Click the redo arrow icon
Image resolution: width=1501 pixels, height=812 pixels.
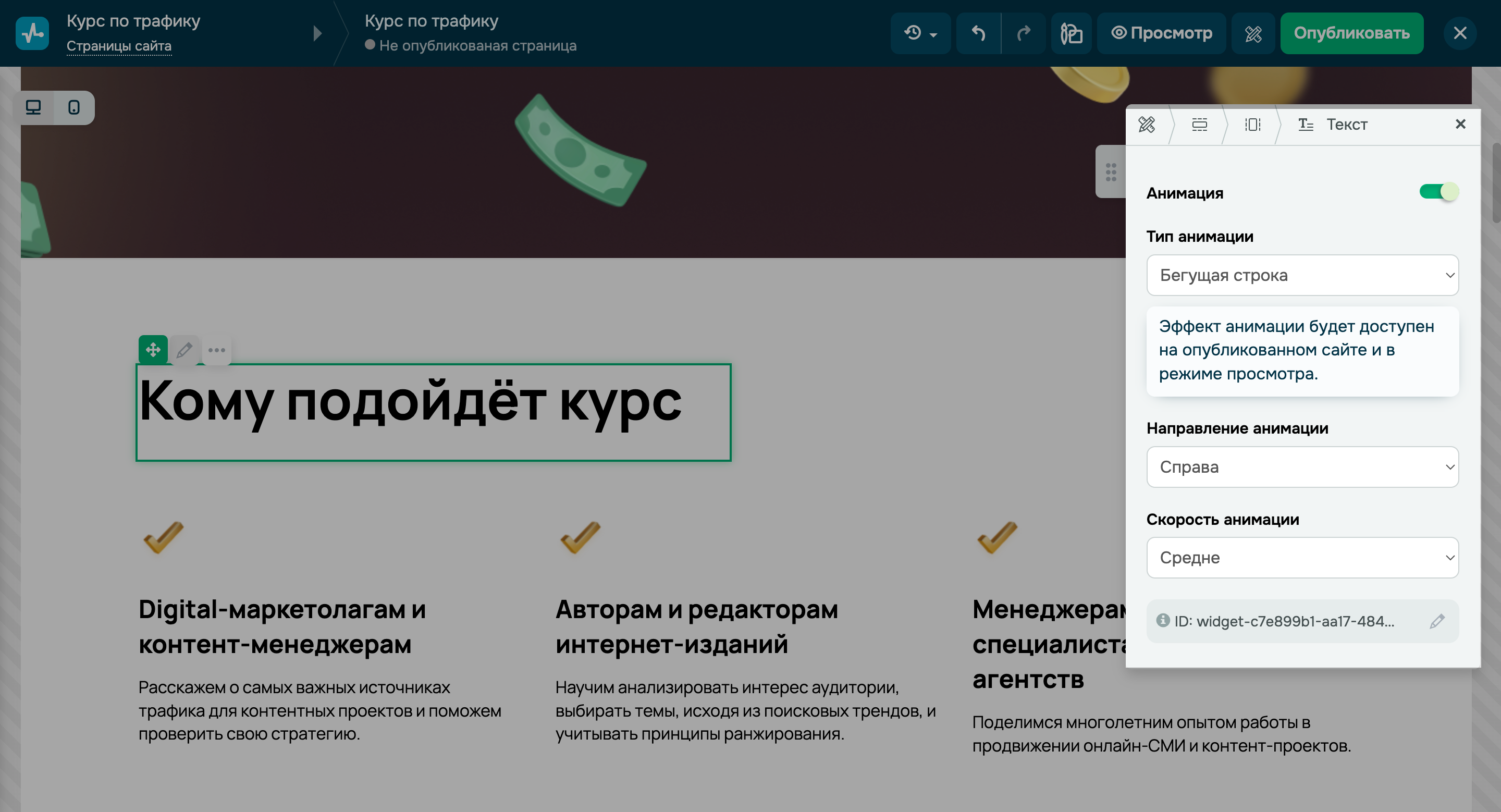tap(1025, 33)
